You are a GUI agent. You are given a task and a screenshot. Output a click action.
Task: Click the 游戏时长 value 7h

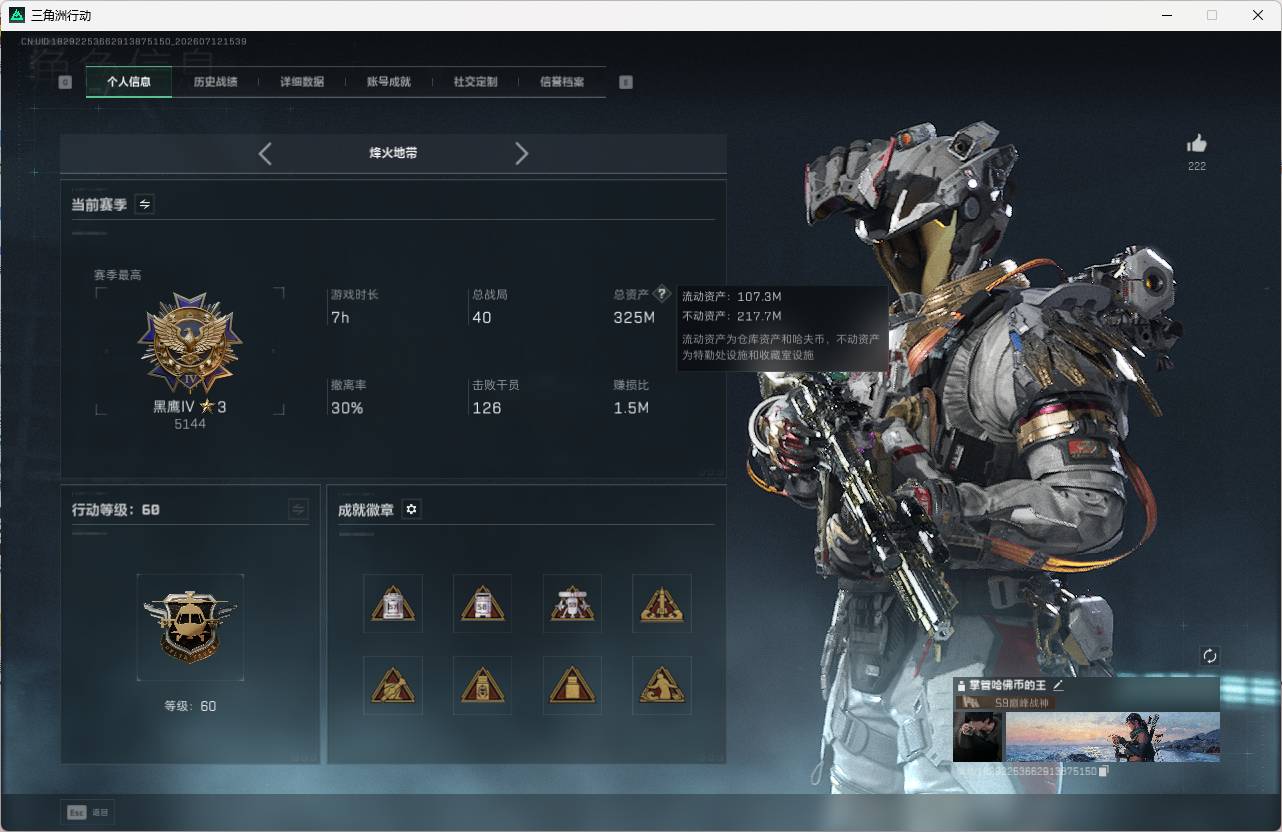(x=340, y=318)
